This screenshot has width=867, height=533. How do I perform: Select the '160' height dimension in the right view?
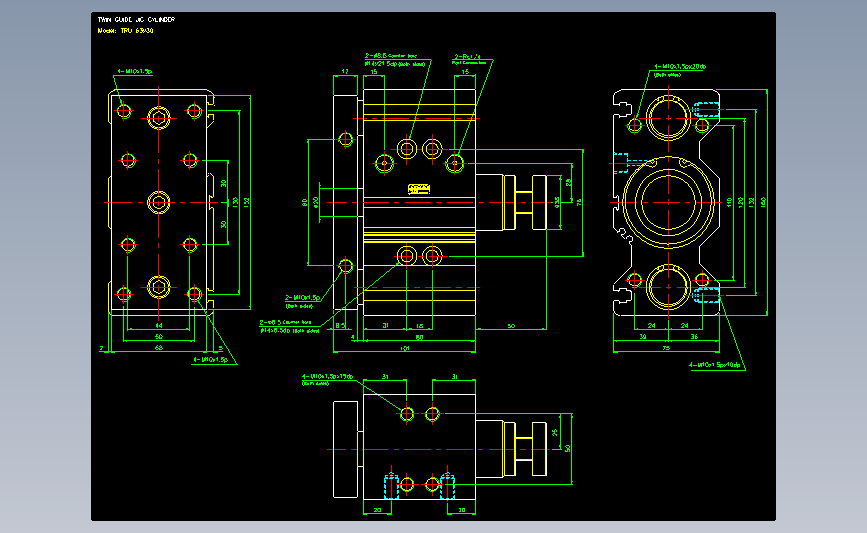coord(763,202)
